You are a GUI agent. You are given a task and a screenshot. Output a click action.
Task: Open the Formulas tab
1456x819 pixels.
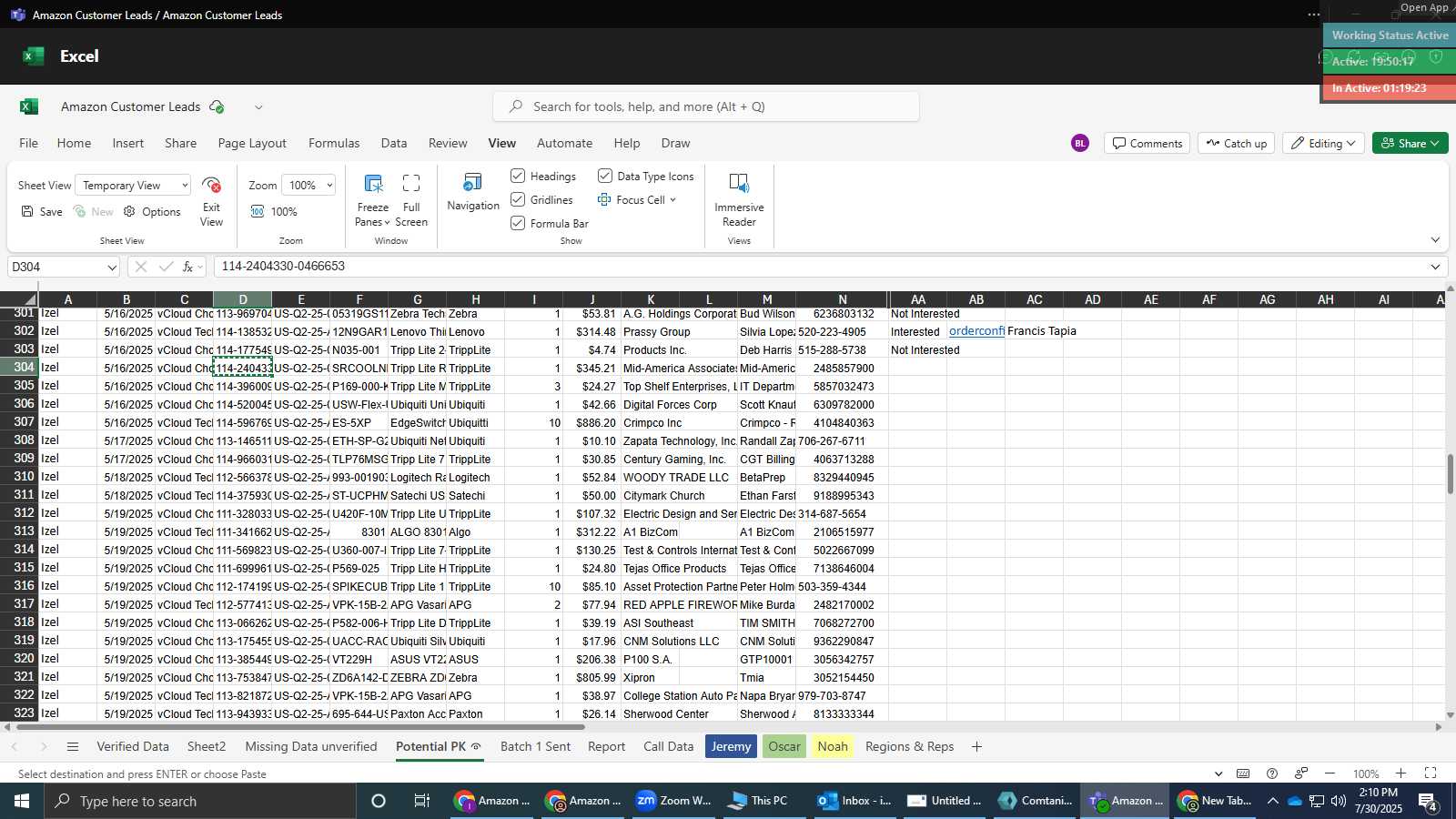pos(334,143)
